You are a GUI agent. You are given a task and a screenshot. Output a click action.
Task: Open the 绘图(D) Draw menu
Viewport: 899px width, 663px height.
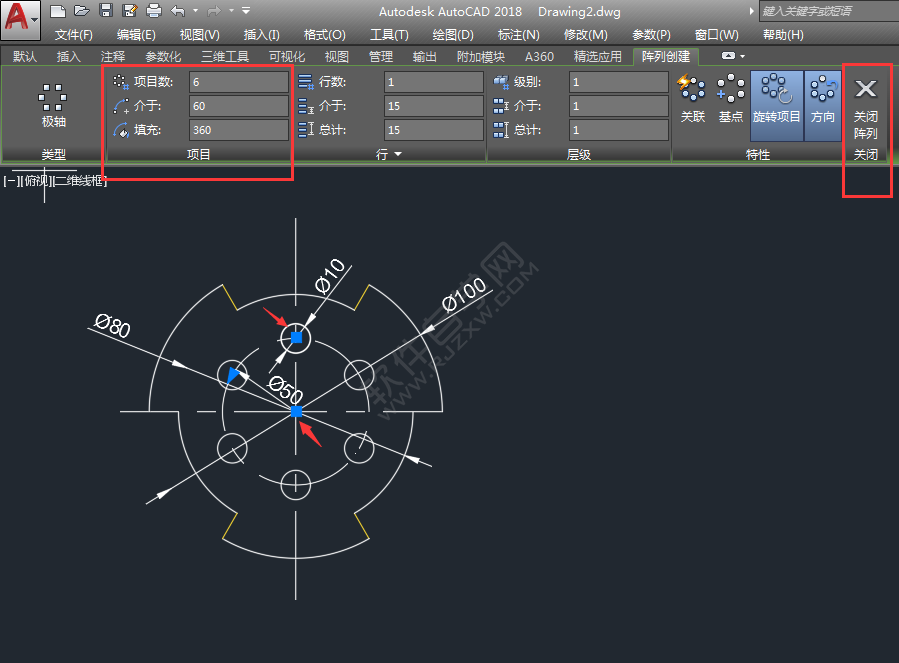point(453,34)
